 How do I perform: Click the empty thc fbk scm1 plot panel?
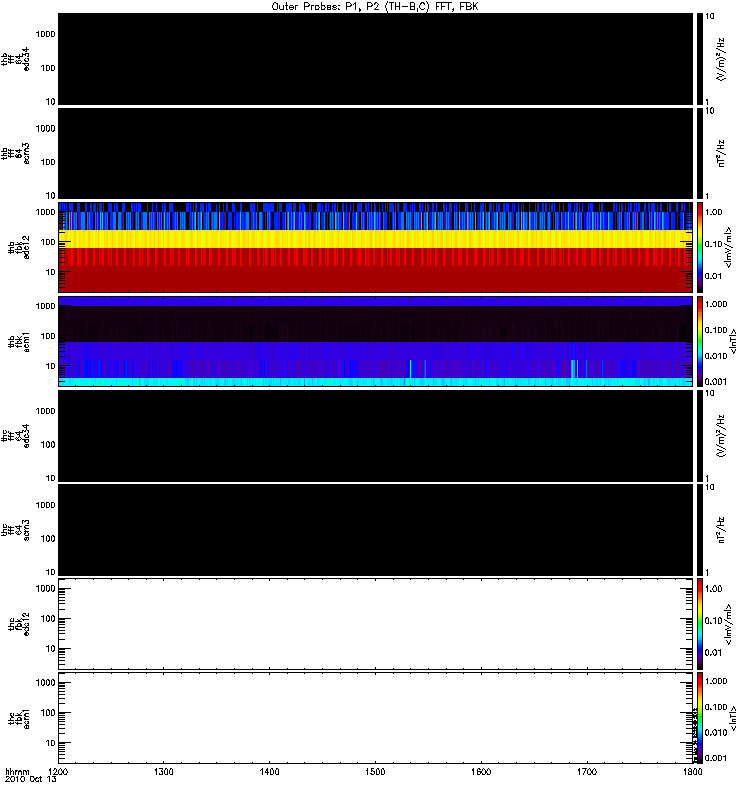tap(375, 718)
